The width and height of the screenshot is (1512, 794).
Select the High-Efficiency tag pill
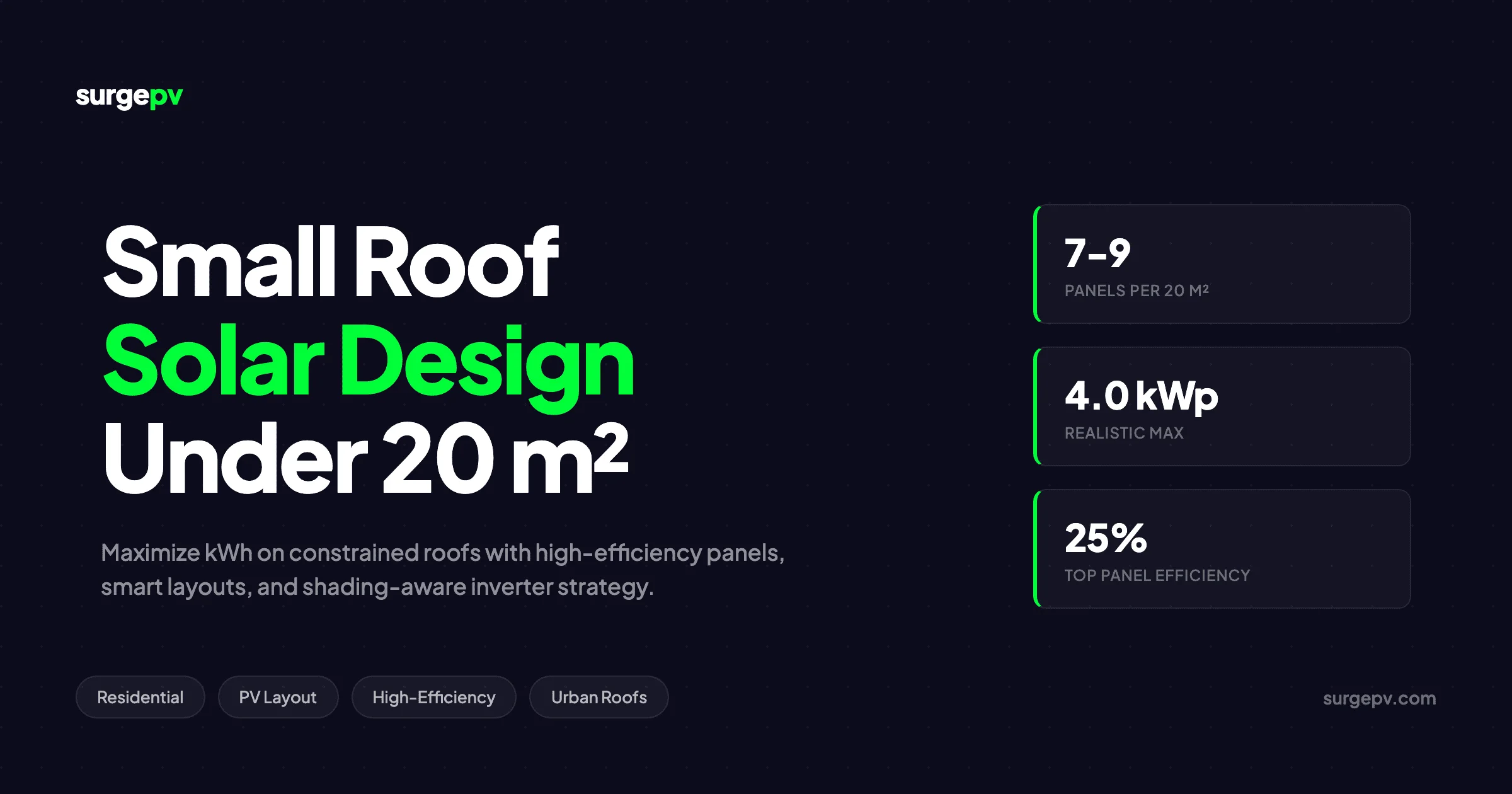[x=434, y=697]
